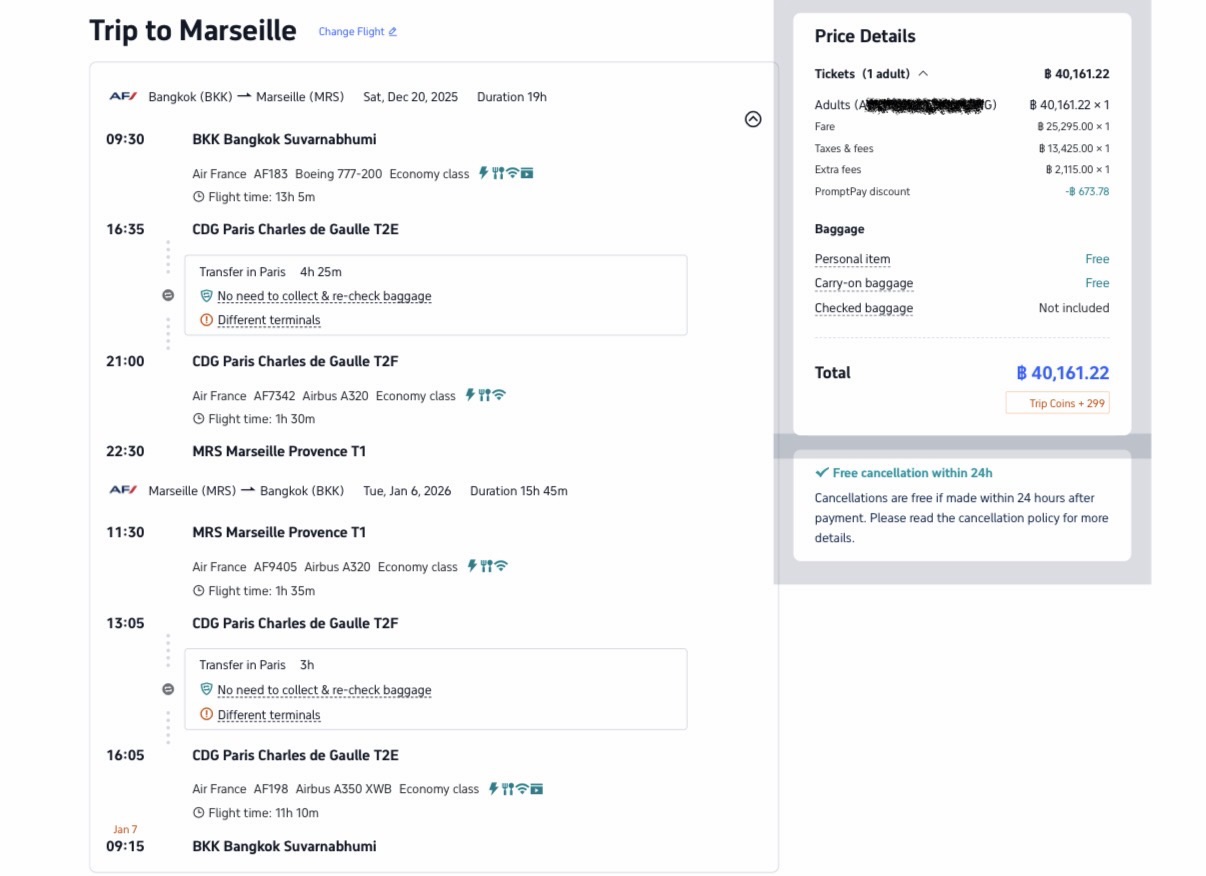The height and width of the screenshot is (876, 1206).
Task: Collapse the flight itinerary with the circled chevron
Action: (753, 119)
